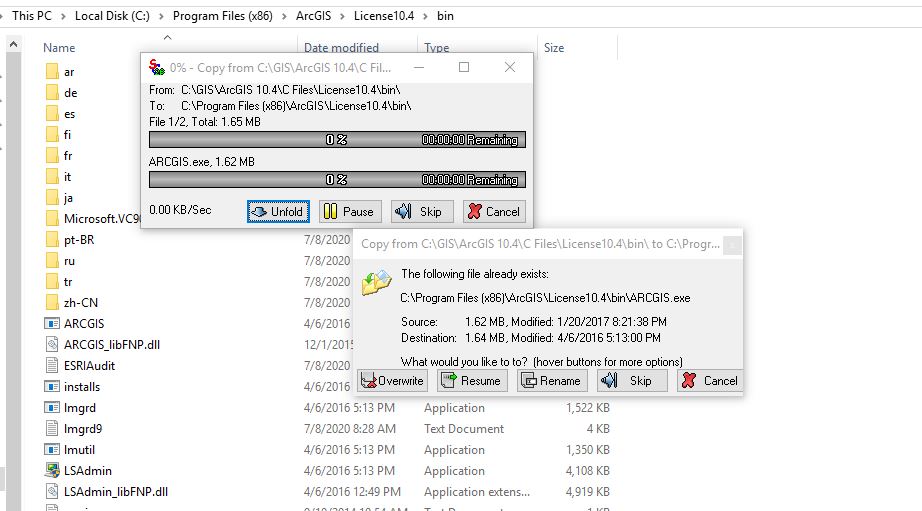922x511 pixels.
Task: Select the lmutil application icon
Action: [52, 450]
